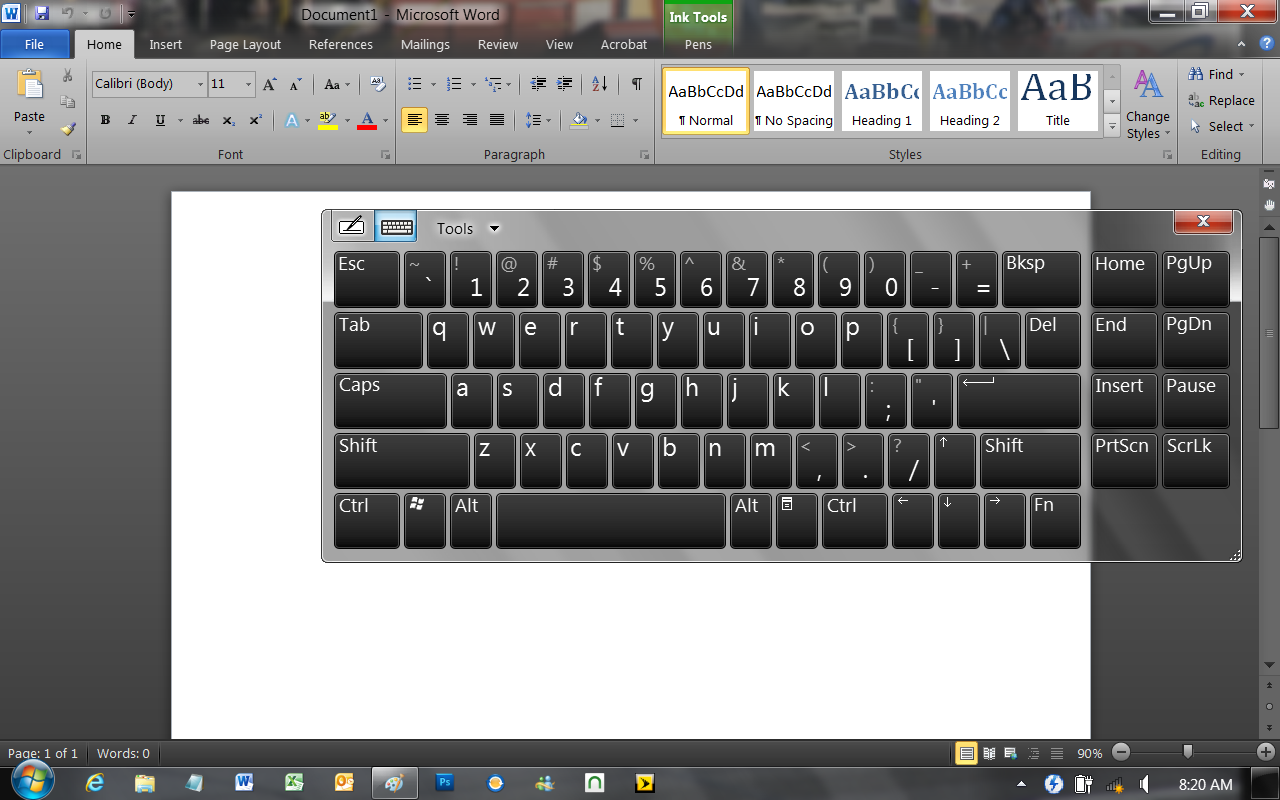This screenshot has height=800, width=1280.
Task: Open the Windows Start menu
Action: point(32,781)
